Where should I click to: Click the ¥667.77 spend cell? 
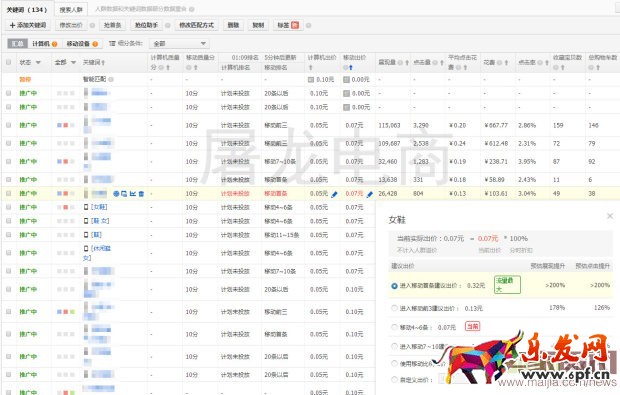(496, 125)
